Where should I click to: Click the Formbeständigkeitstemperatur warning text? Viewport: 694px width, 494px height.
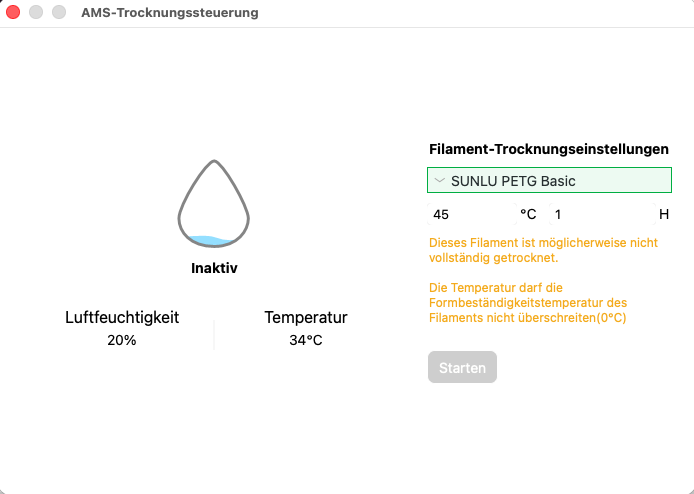click(528, 303)
